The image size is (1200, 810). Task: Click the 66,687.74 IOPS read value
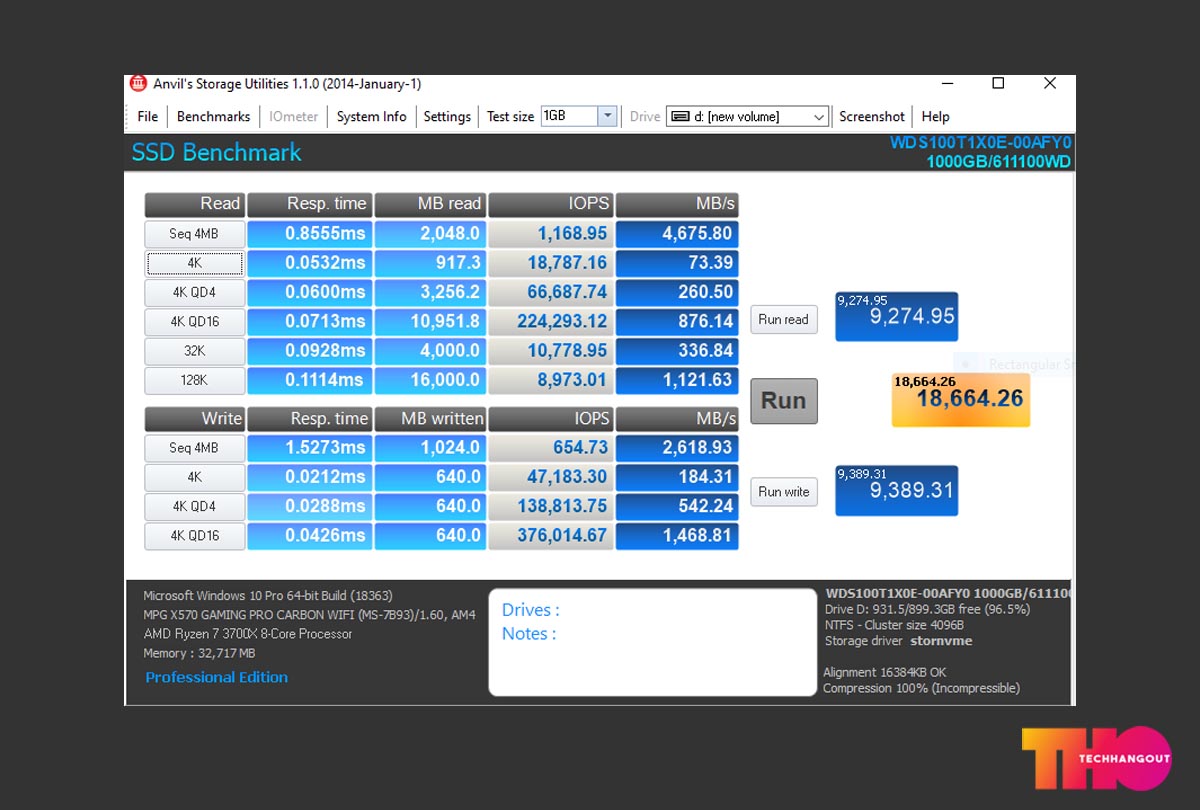tap(551, 293)
